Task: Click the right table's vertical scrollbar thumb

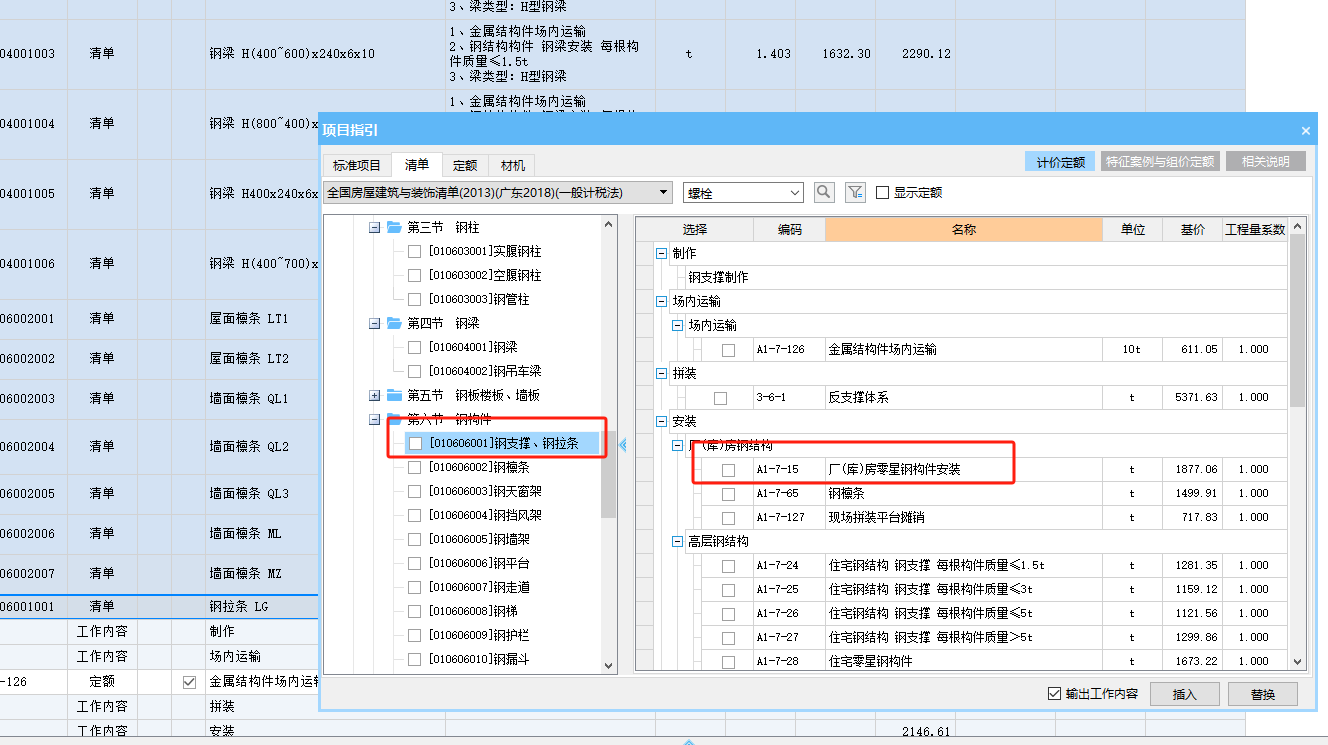Action: tap(1298, 320)
